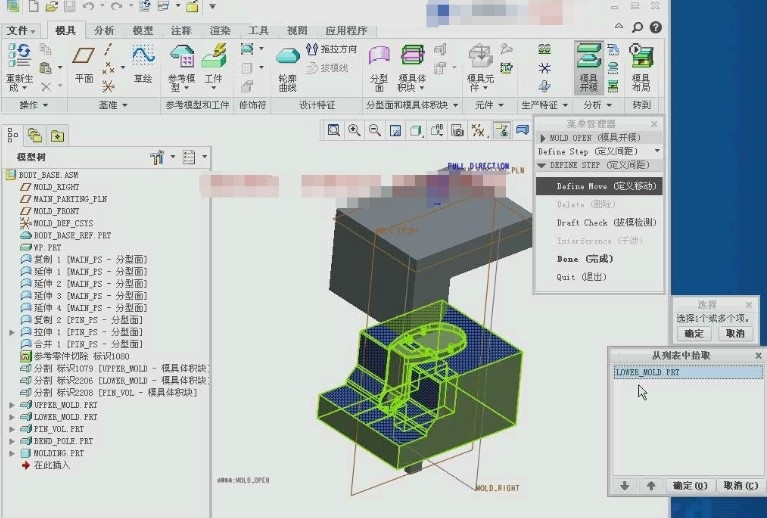Click the Refit view icon

(334, 130)
